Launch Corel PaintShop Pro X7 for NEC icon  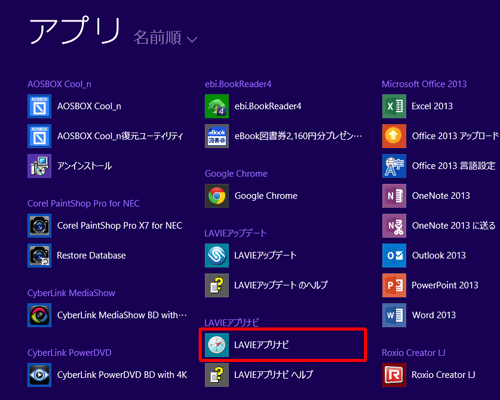[x=39, y=226]
